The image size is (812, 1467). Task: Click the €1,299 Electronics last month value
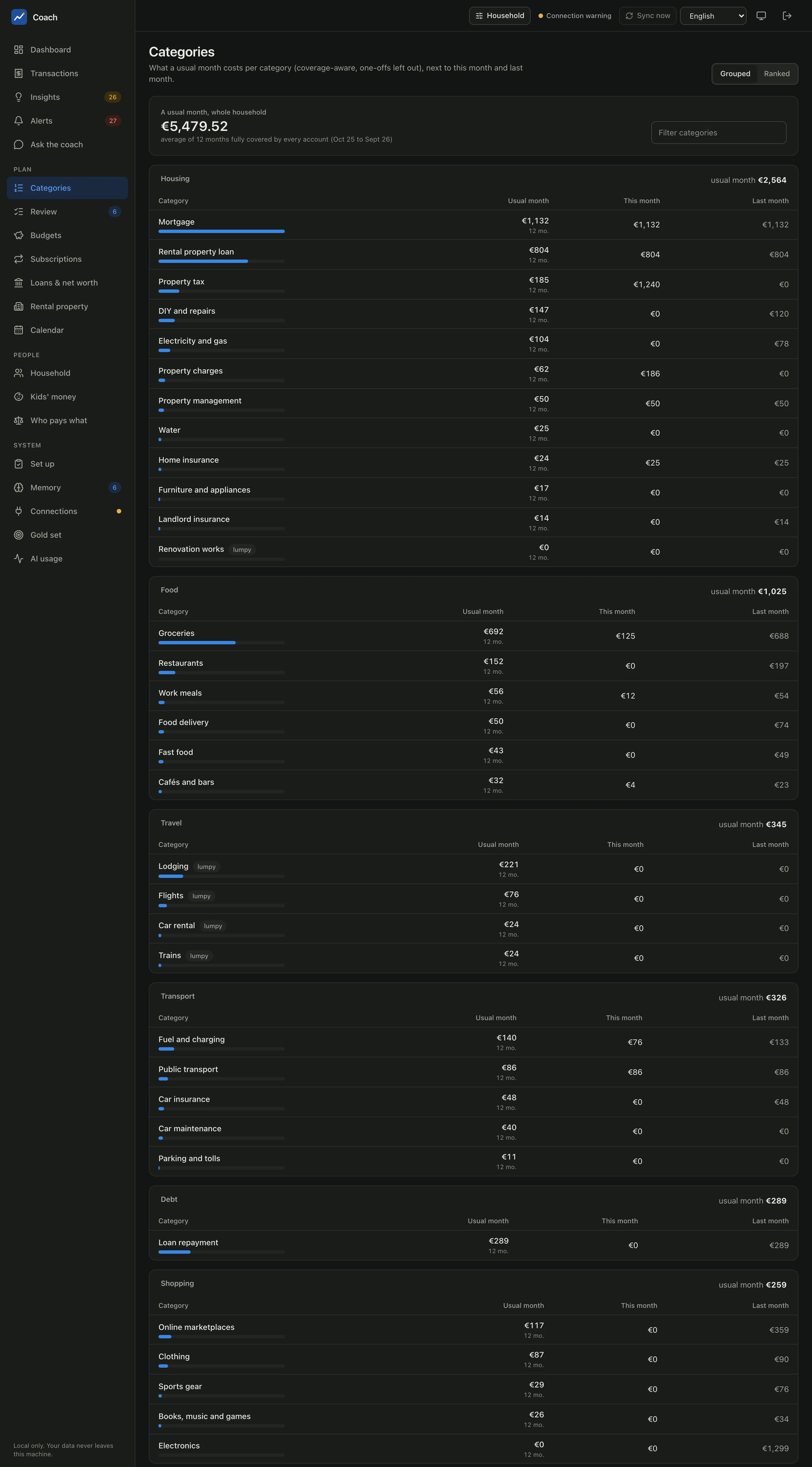pos(775,1449)
